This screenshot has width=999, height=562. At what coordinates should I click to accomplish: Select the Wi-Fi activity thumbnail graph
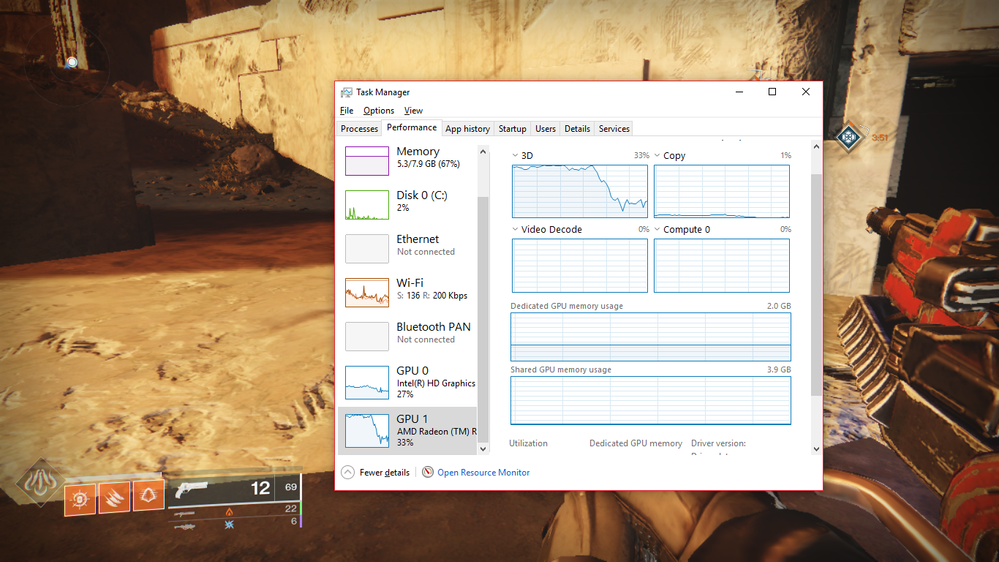tap(367, 292)
